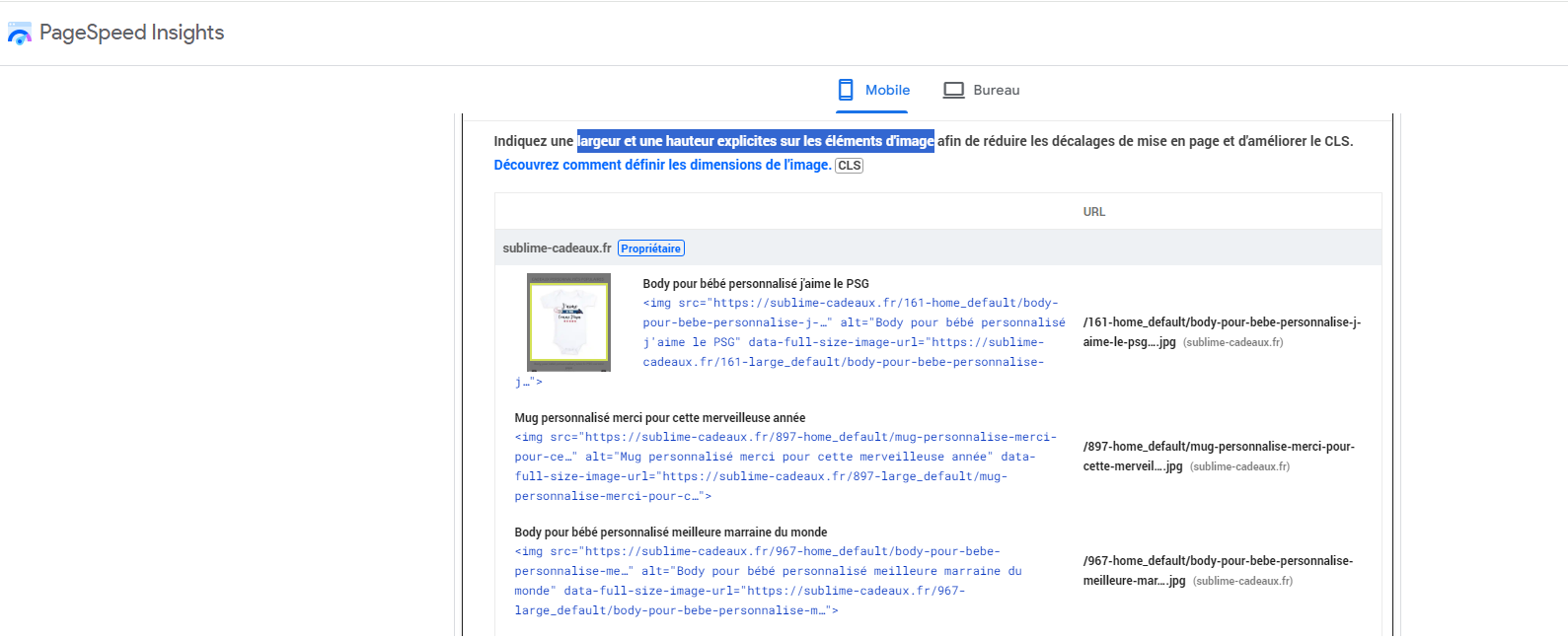Open the /161-home_default body PSG image URL
The width and height of the screenshot is (1568, 639).
pyautogui.click(x=1222, y=332)
